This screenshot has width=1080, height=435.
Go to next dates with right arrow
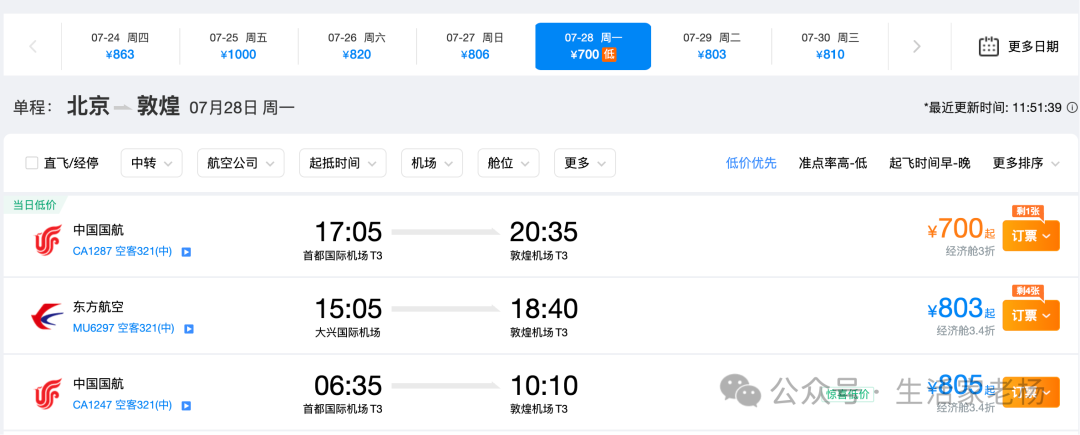(917, 47)
